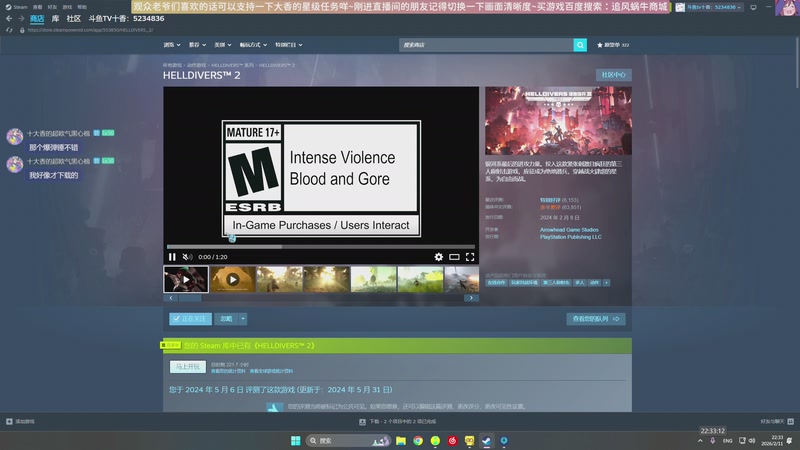
Task: Open File Explorer from the taskbar
Action: point(401,441)
